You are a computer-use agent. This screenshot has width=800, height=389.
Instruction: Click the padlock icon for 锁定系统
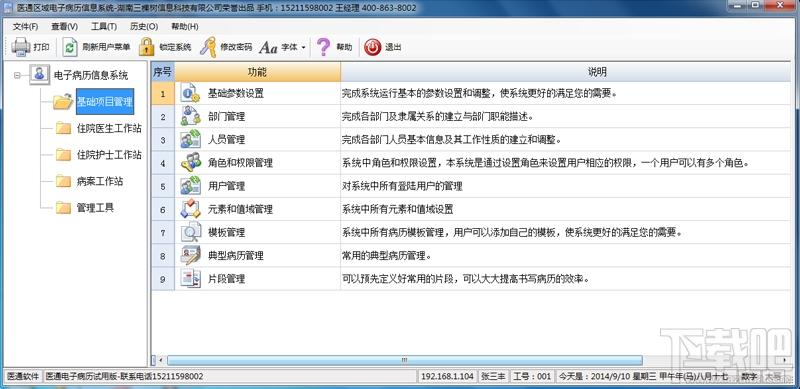[146, 47]
